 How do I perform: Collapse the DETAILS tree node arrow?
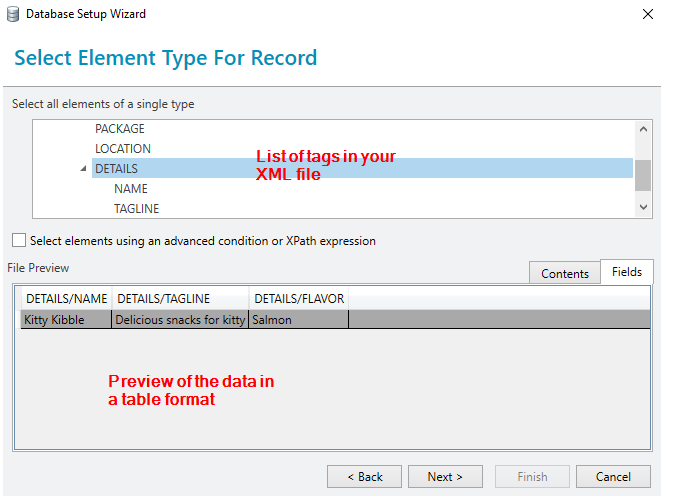83,169
